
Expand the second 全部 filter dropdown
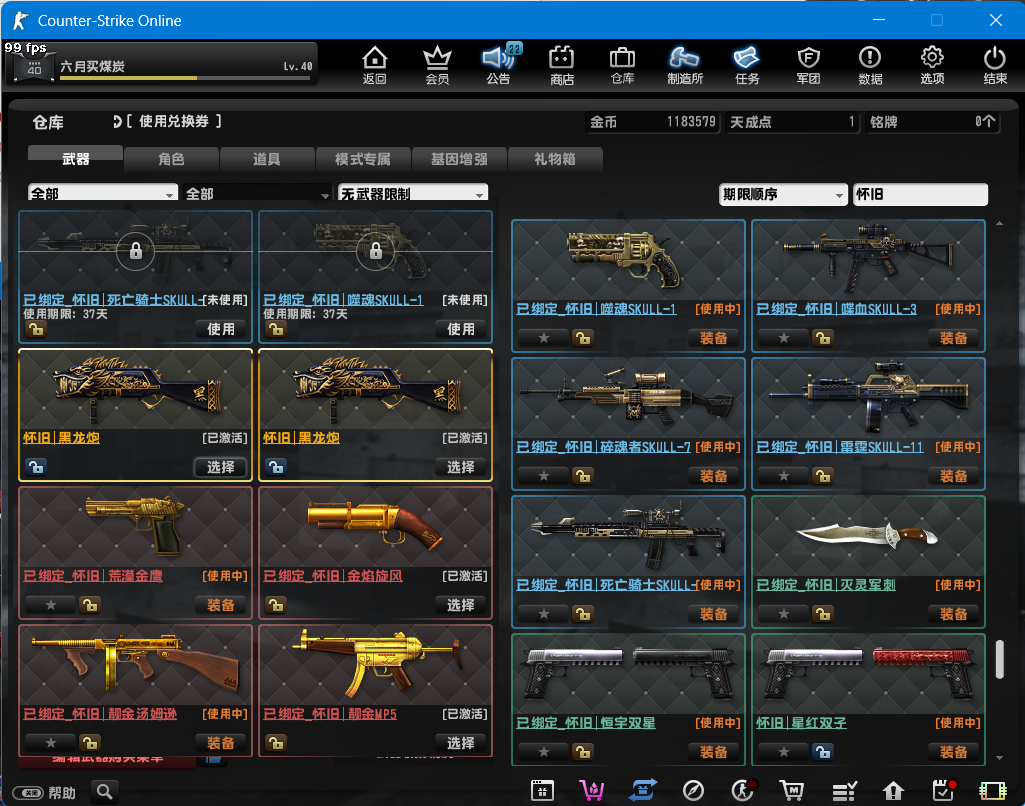pos(258,193)
